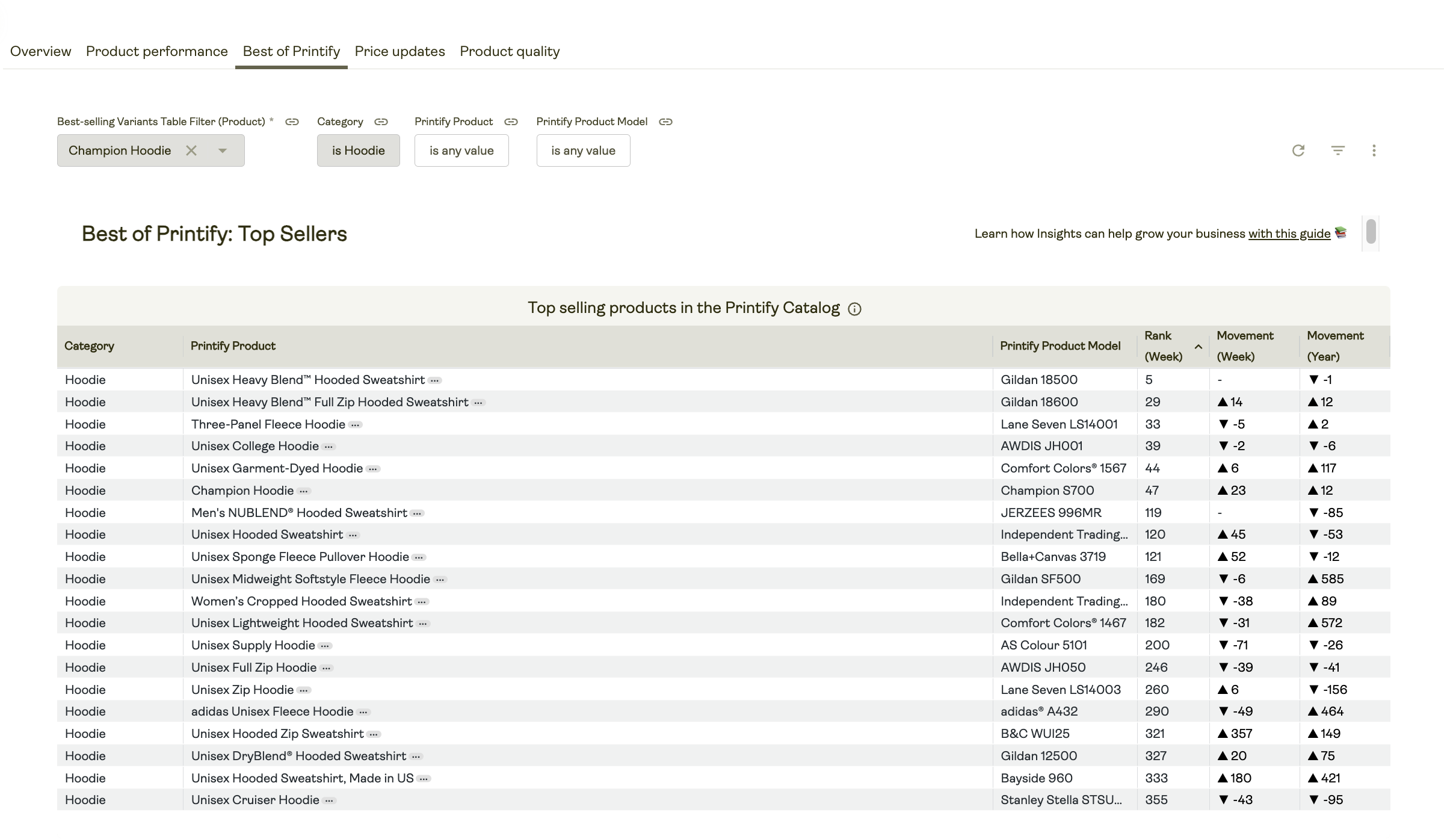Image resolution: width=1456 pixels, height=839 pixels.
Task: Clear the Champion Hoodie filter value
Action: tap(191, 150)
